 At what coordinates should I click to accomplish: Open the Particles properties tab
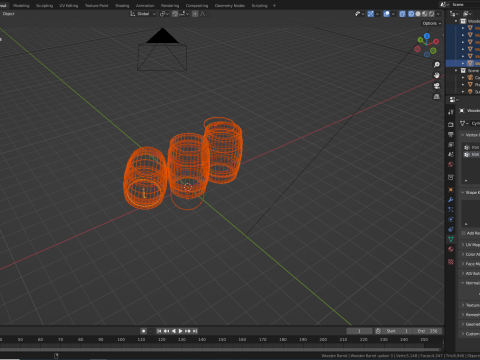pos(451,209)
